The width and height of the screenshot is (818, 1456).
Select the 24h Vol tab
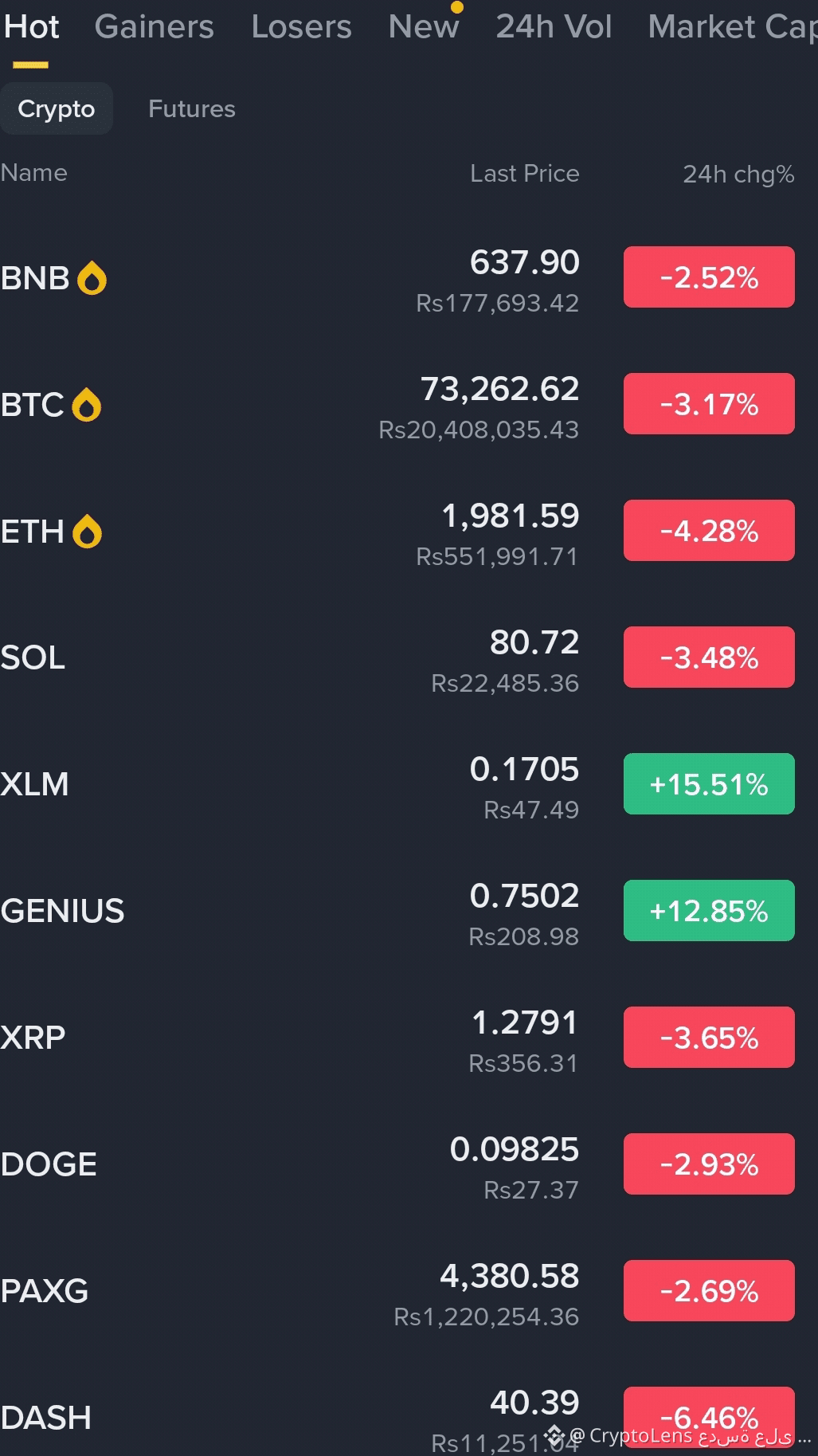[554, 26]
